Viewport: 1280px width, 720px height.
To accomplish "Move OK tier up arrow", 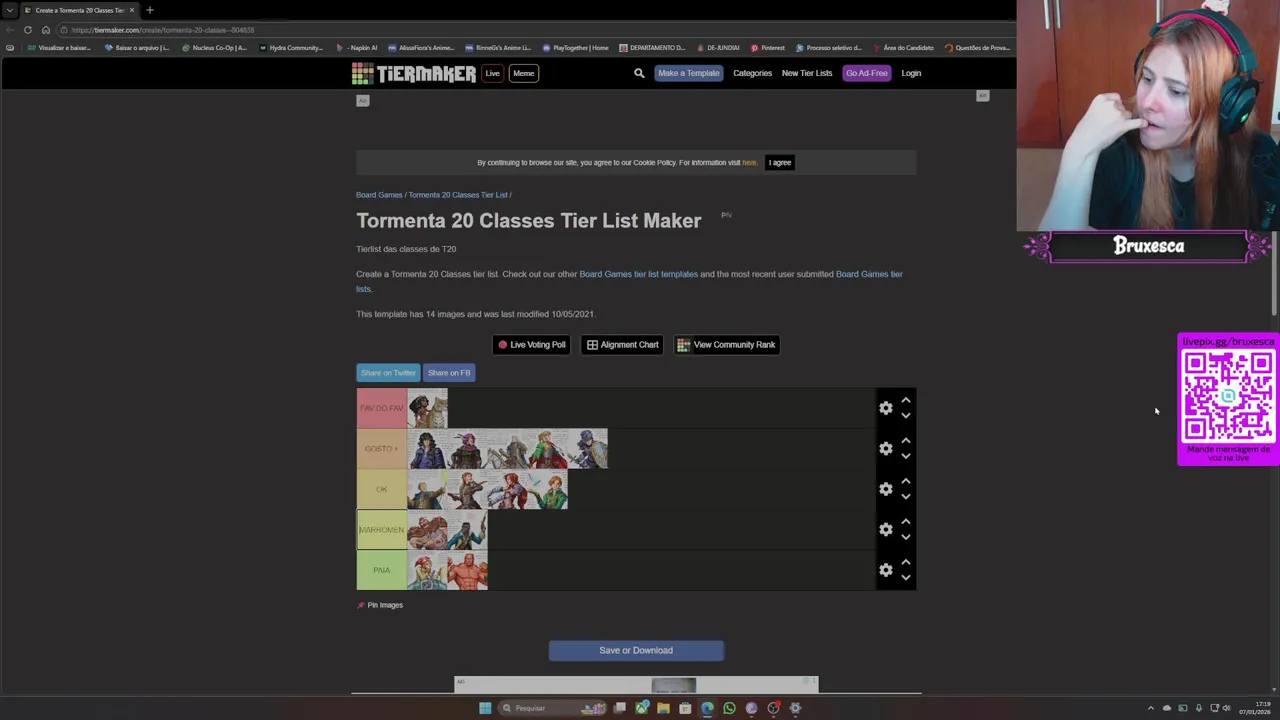I will [x=905, y=481].
